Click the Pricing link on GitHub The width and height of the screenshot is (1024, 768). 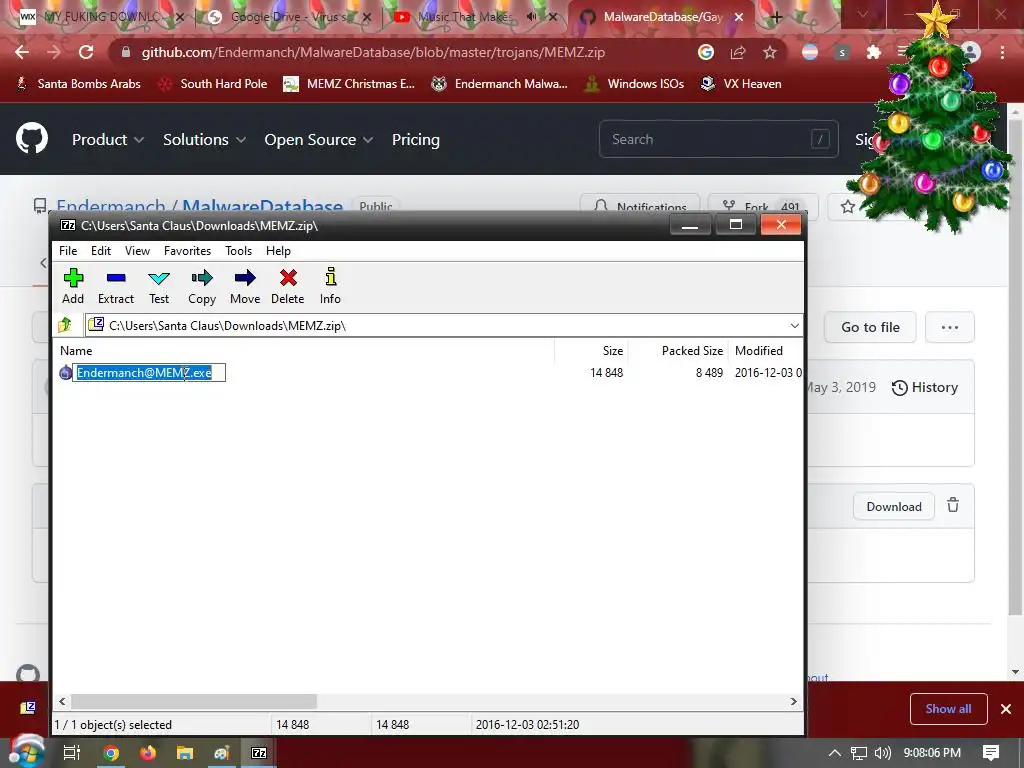tap(415, 139)
